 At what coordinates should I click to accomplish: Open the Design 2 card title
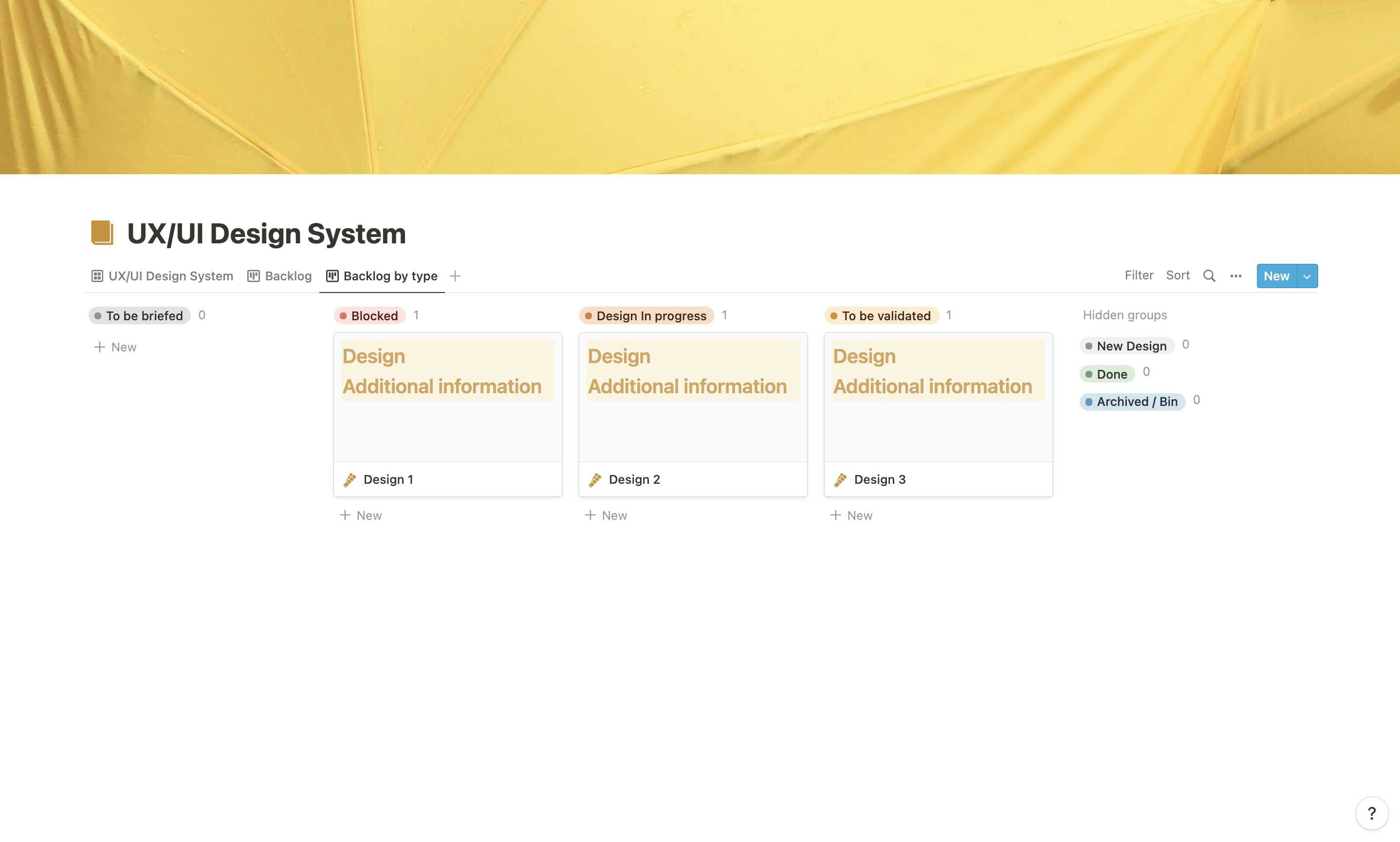(x=634, y=479)
